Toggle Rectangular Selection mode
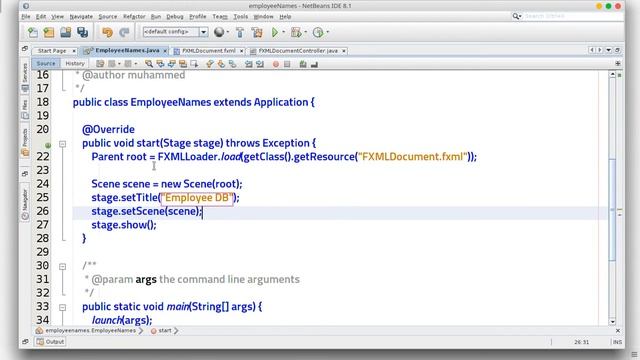The width and height of the screenshot is (640, 360). click(x=194, y=64)
